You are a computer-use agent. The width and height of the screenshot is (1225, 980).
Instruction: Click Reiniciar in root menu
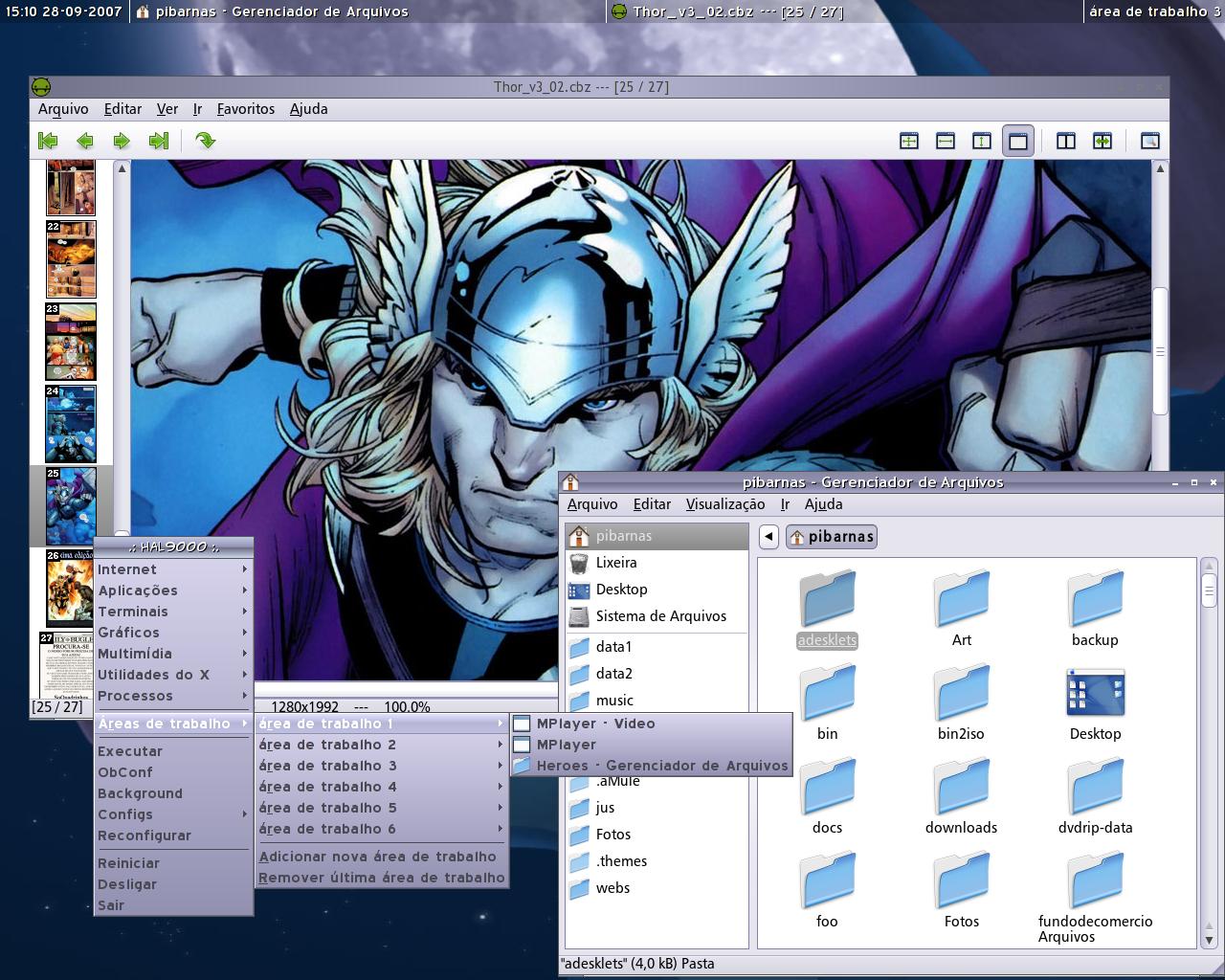click(172, 863)
